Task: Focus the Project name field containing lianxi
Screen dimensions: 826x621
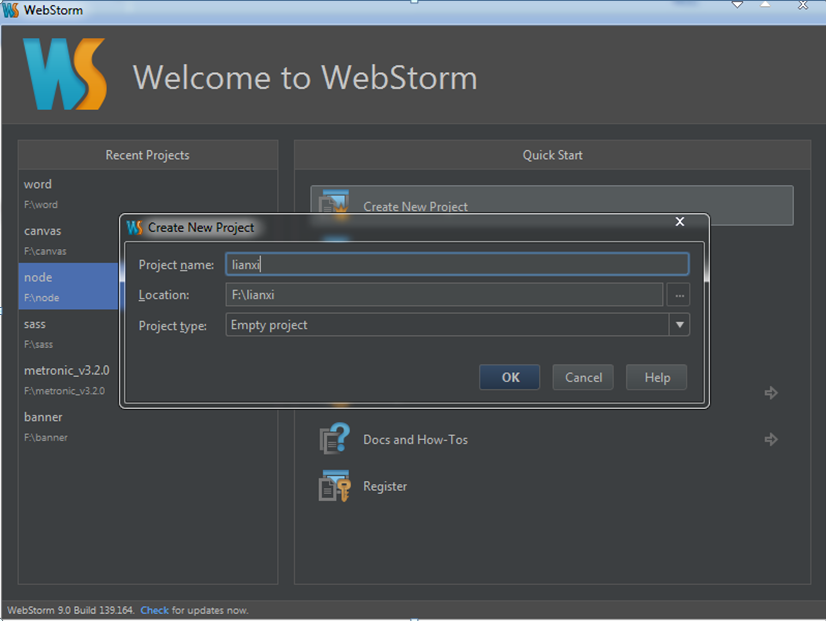Action: click(x=457, y=264)
